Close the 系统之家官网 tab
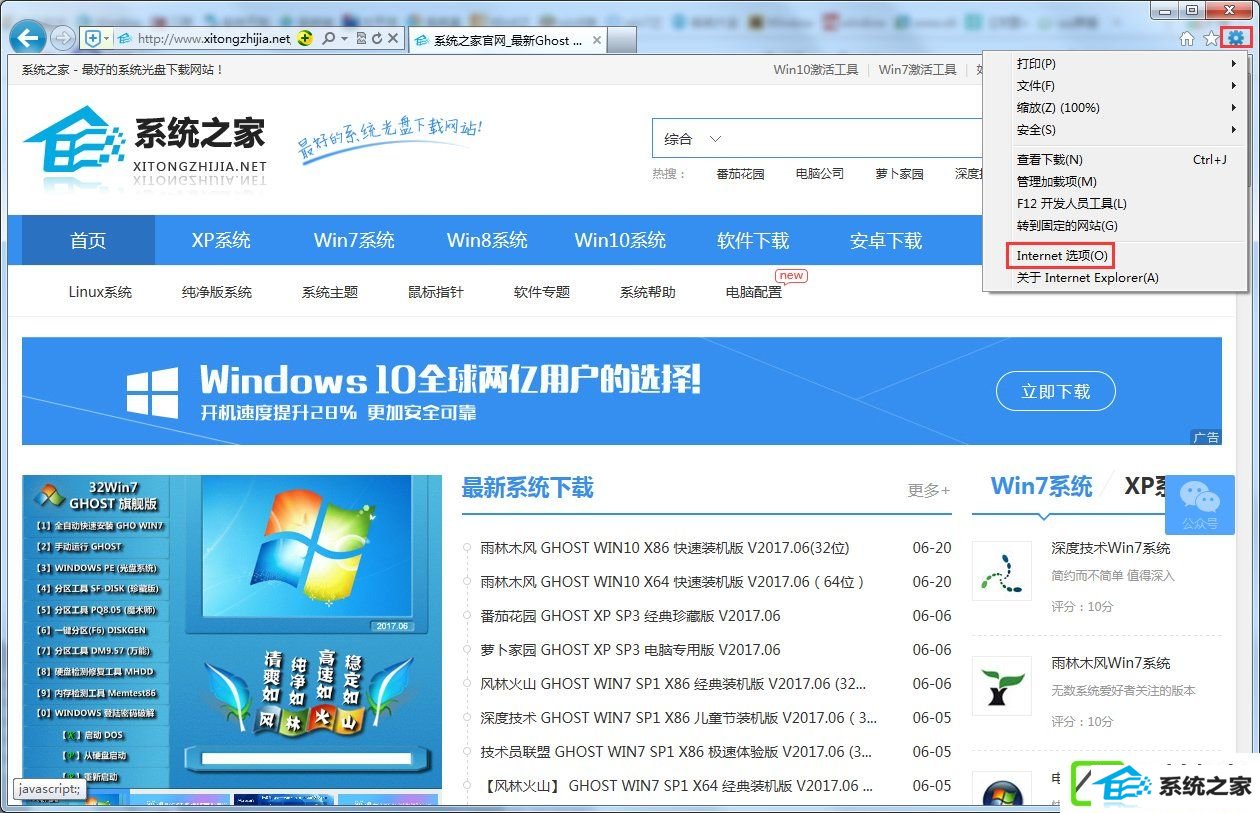 point(597,40)
